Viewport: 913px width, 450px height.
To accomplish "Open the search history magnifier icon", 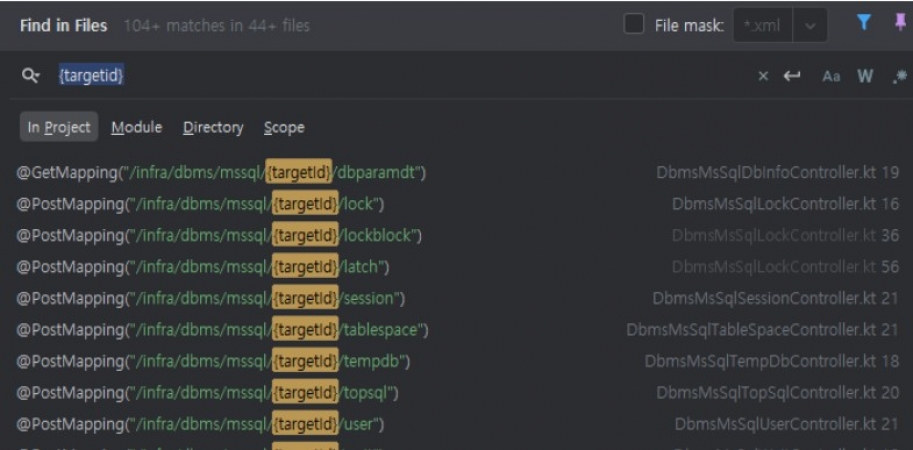I will coord(31,76).
